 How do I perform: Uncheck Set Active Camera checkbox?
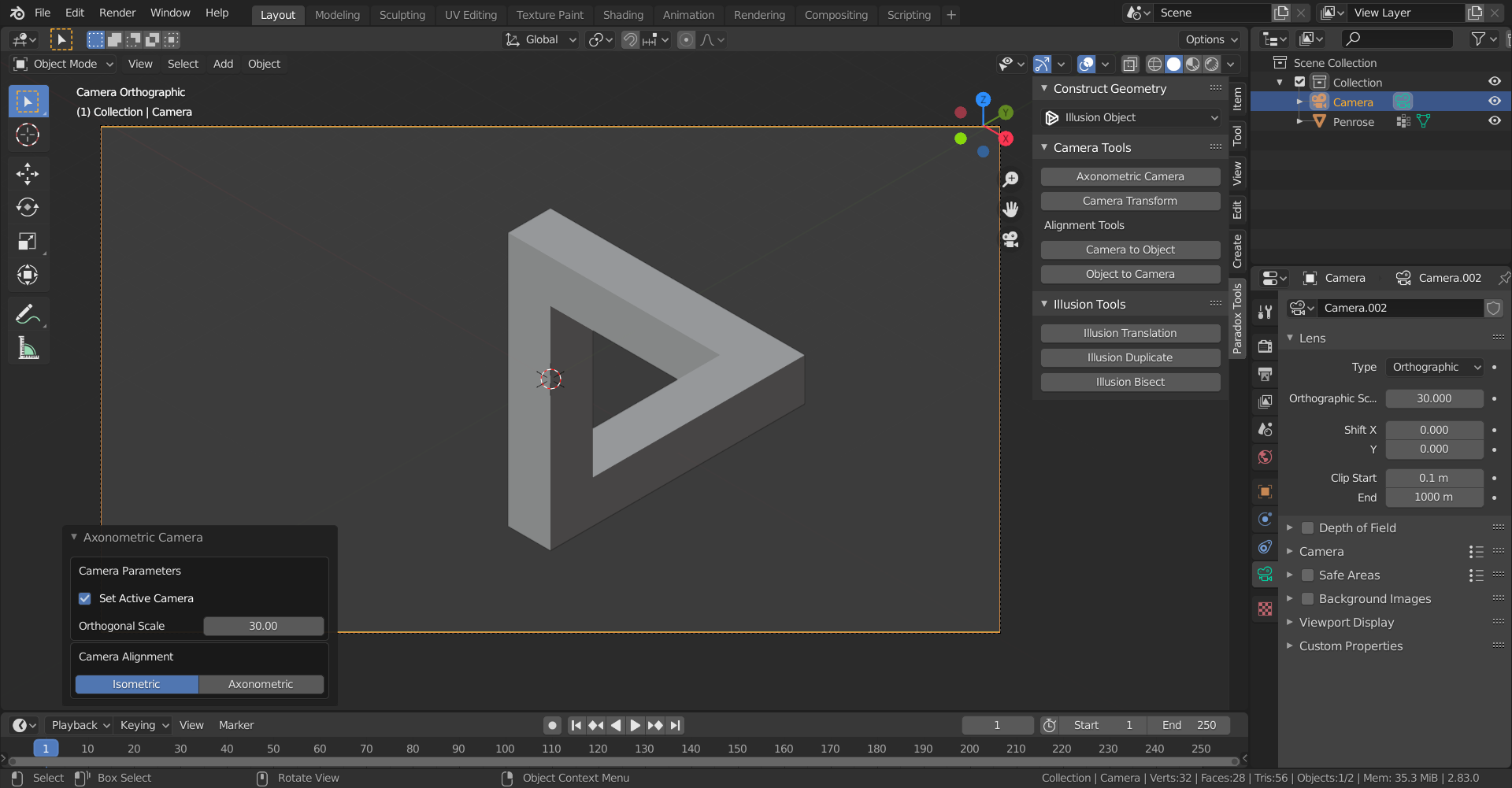point(85,598)
